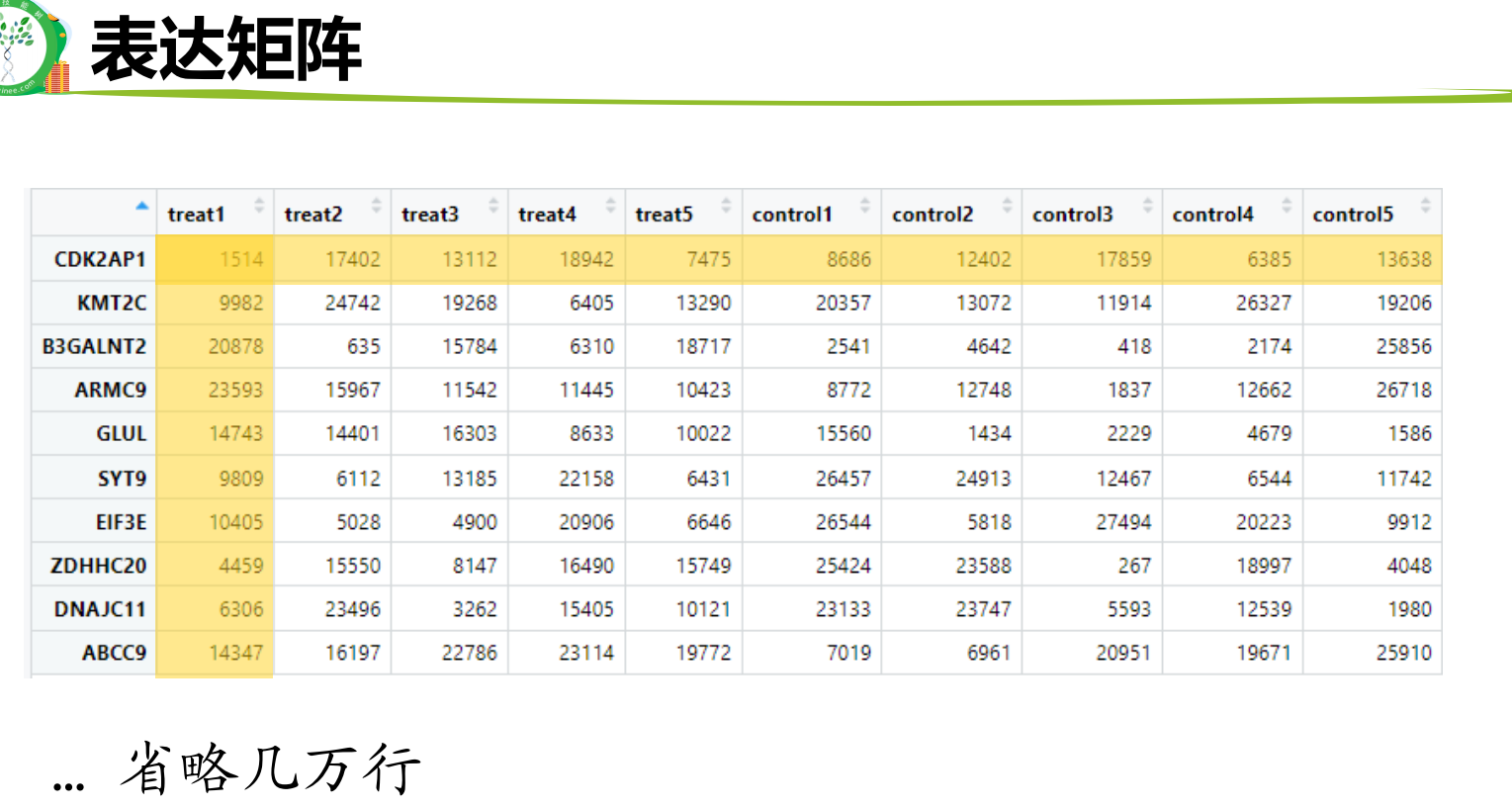The image size is (1512, 808).
Task: Click the tree logo in the header
Action: tap(35, 47)
